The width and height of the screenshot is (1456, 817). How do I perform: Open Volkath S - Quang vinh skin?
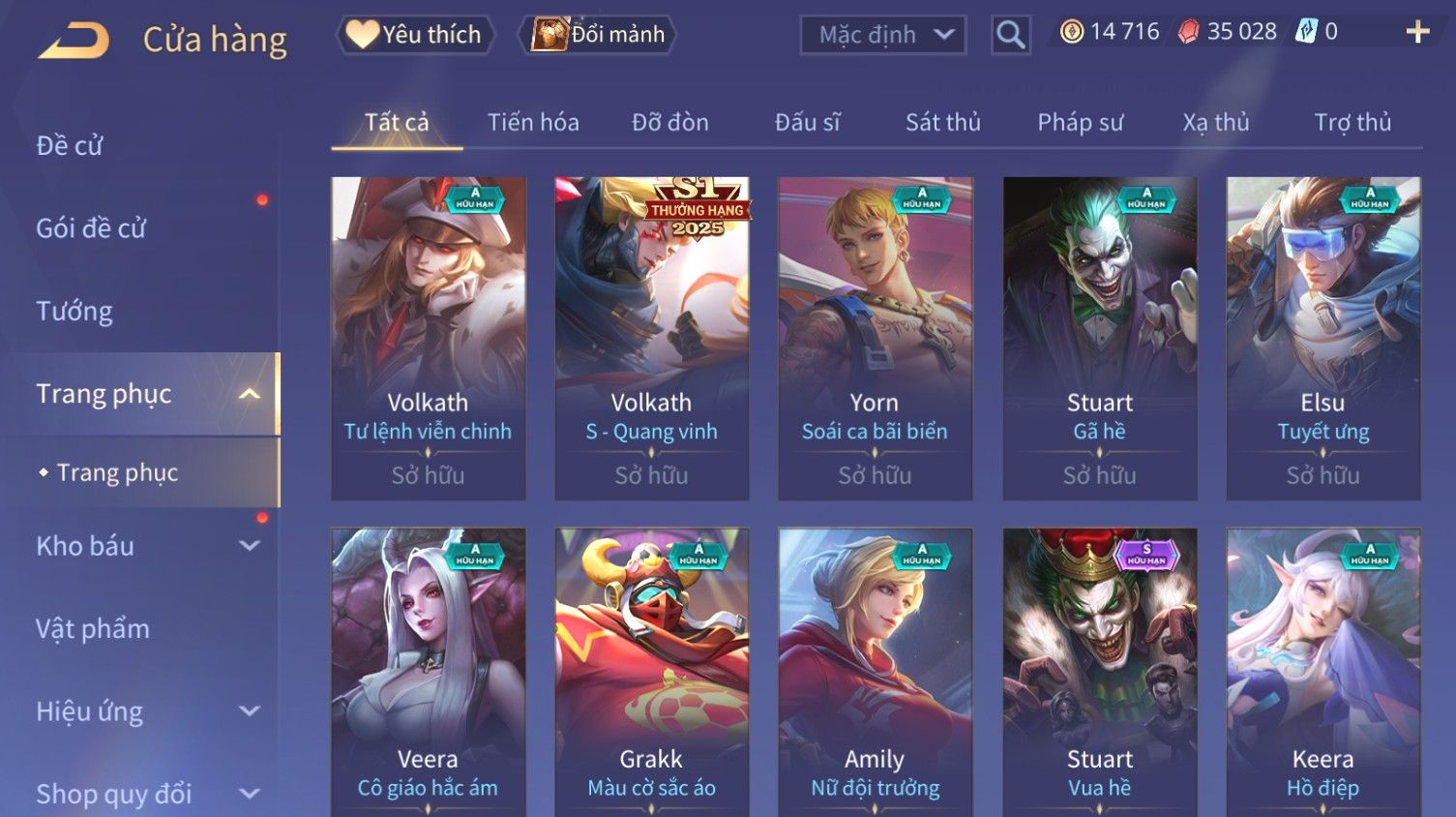coord(651,338)
